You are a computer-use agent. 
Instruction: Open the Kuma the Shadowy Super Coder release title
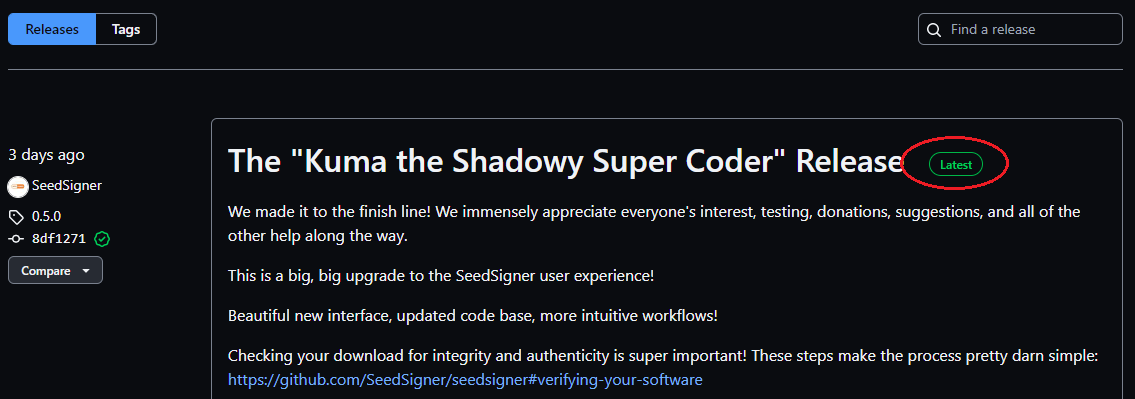tap(565, 161)
